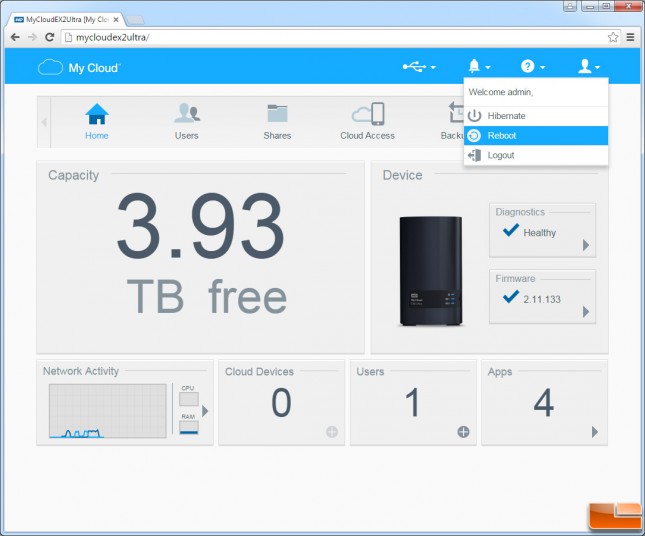Screen dimensions: 645x536
Task: Open the notifications bell icon
Action: [x=474, y=66]
